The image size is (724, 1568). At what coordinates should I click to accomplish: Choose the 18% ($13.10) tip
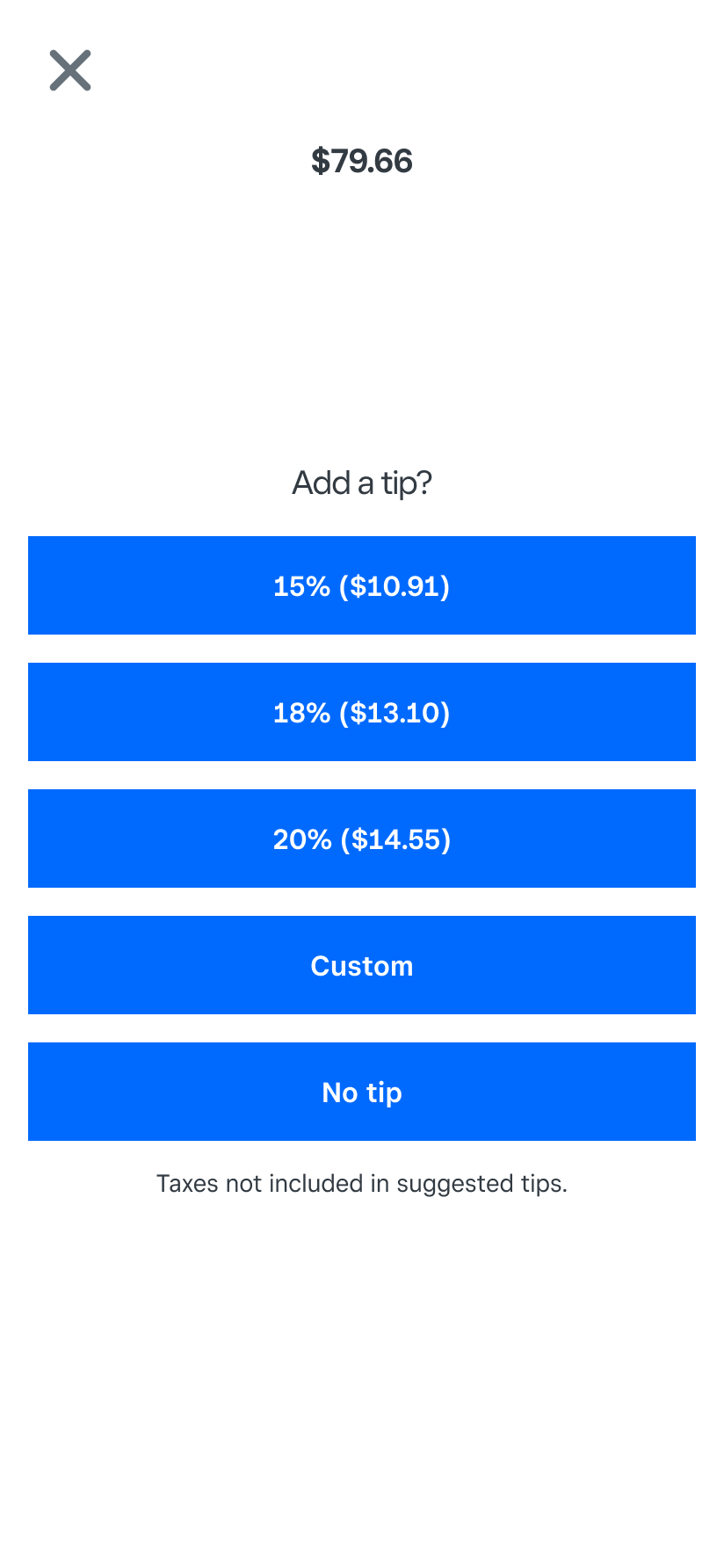361,712
